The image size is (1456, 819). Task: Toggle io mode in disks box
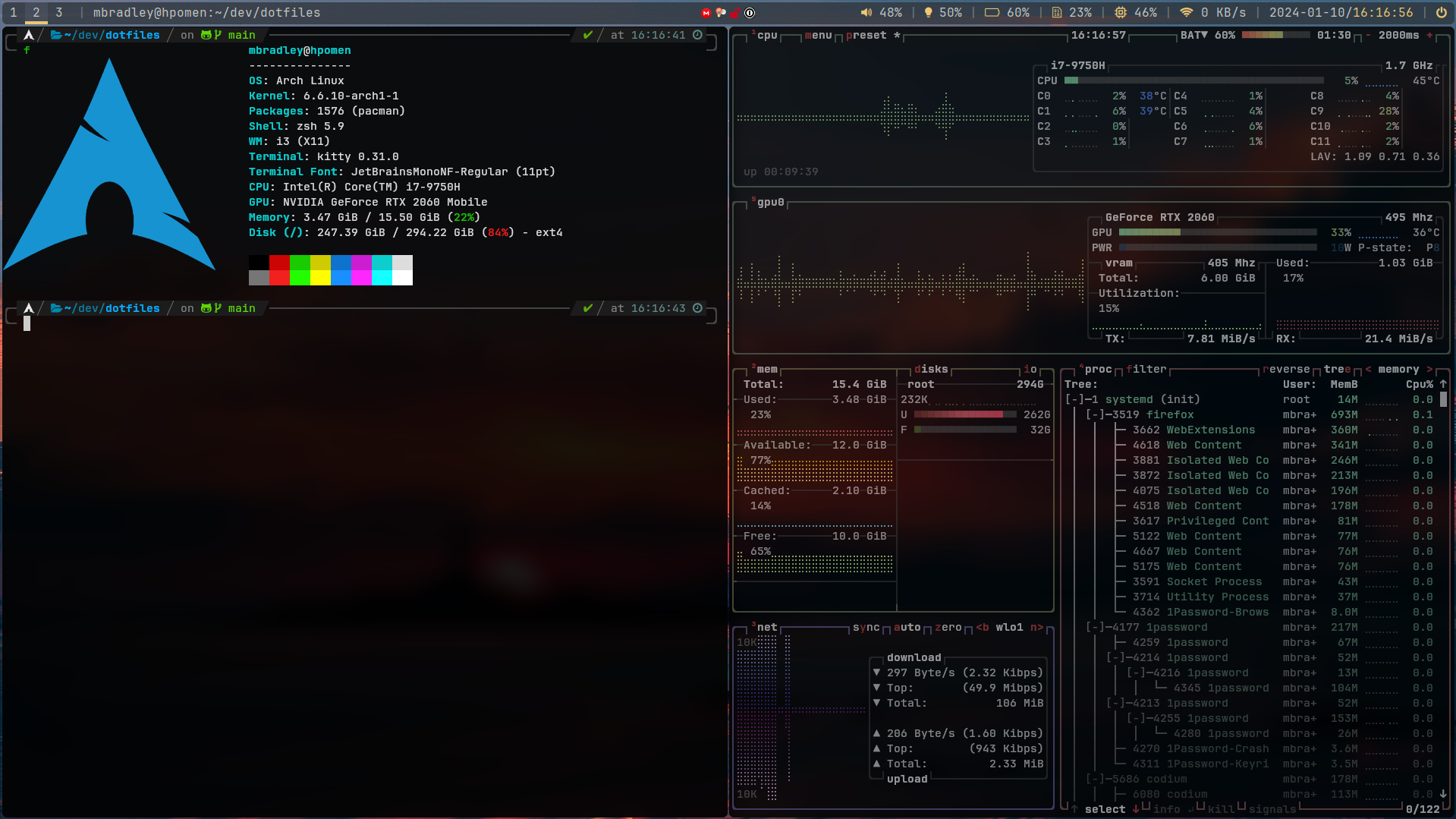tap(1030, 370)
